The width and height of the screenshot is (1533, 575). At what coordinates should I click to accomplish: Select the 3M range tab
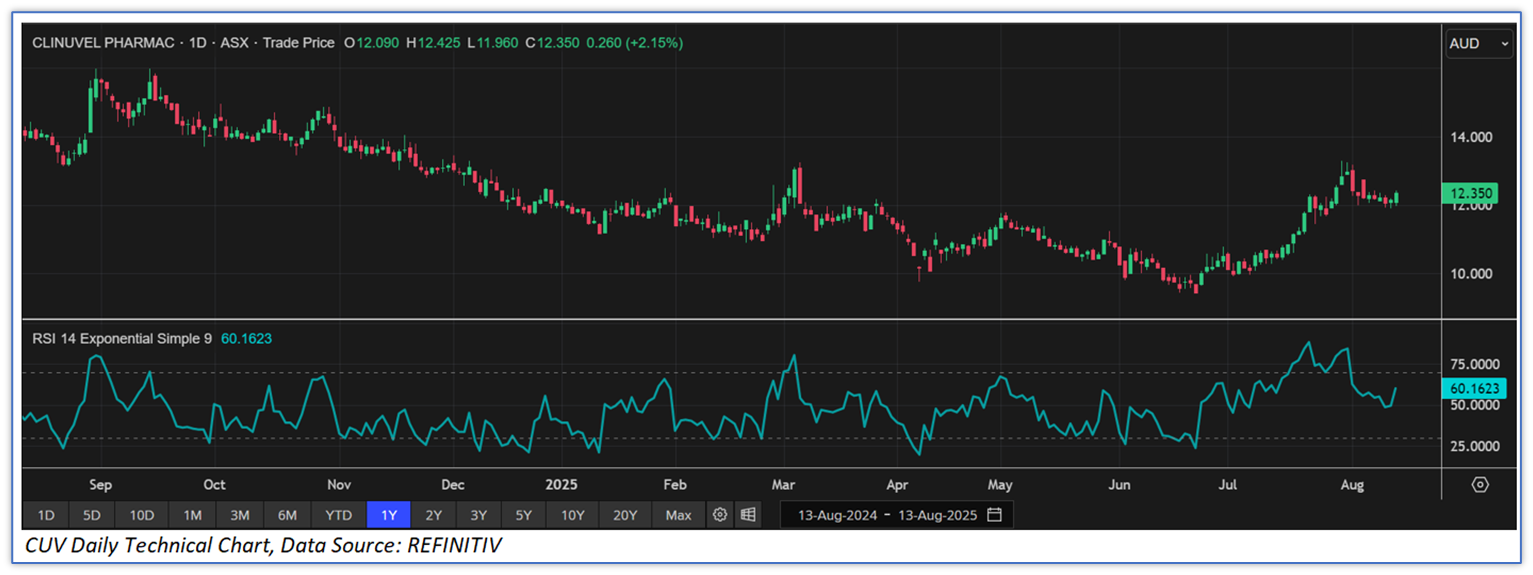[239, 515]
